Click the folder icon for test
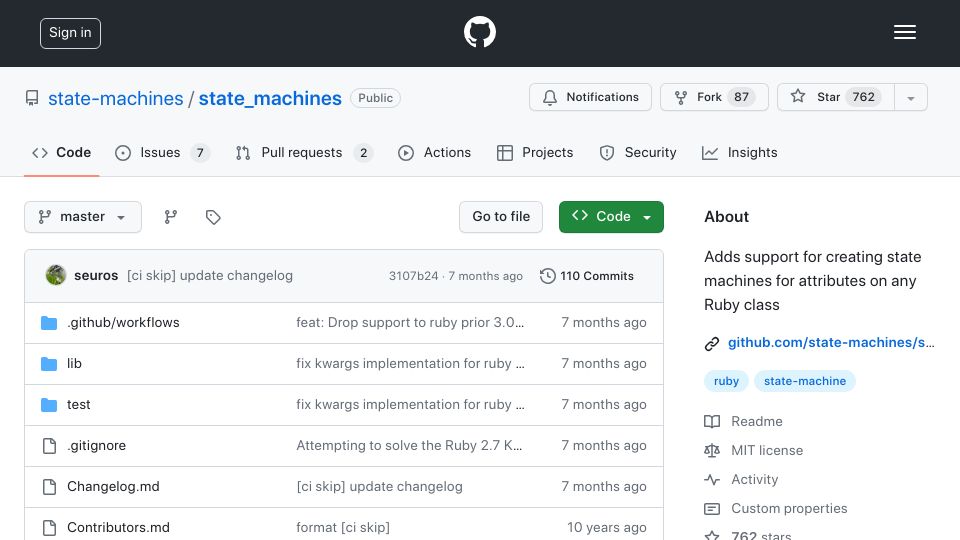 click(x=49, y=405)
